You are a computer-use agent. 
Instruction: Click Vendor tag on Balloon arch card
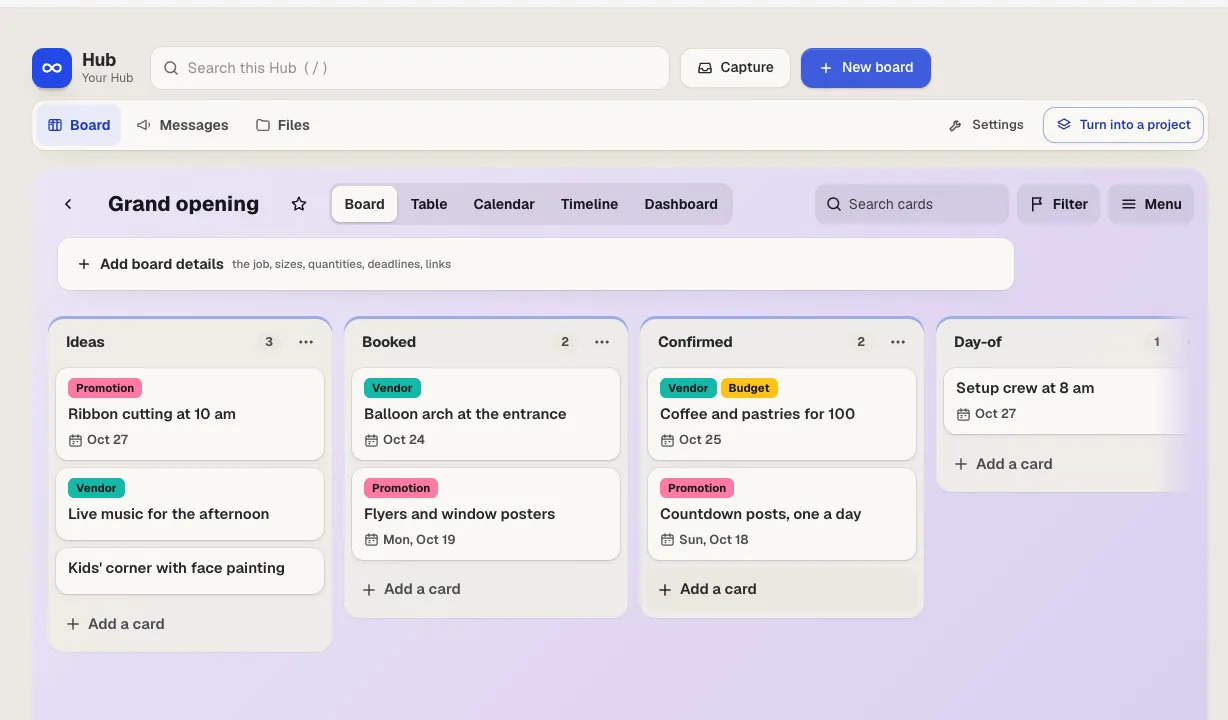coord(392,388)
